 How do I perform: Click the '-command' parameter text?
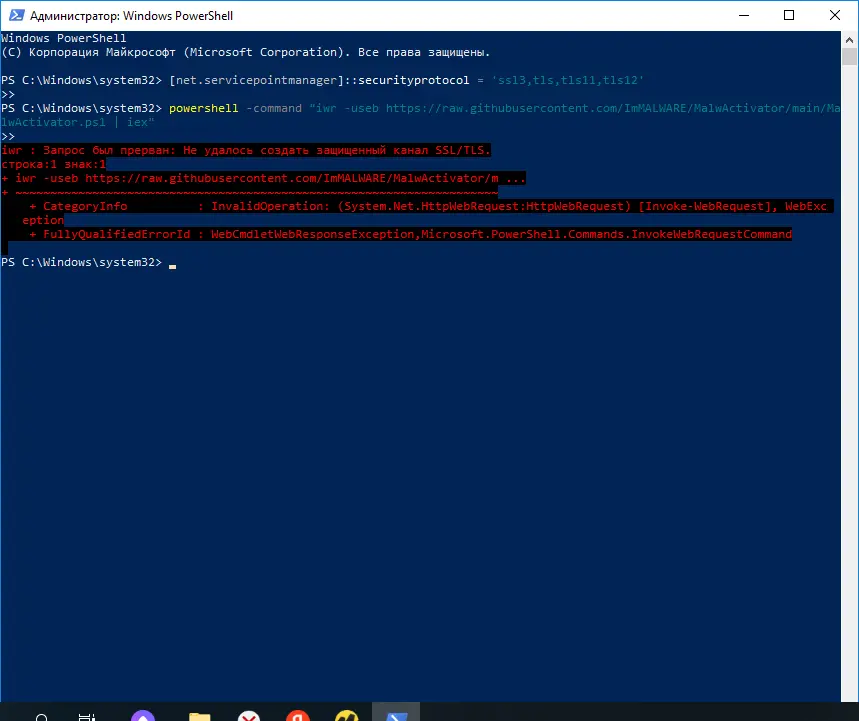pyautogui.click(x=273, y=108)
